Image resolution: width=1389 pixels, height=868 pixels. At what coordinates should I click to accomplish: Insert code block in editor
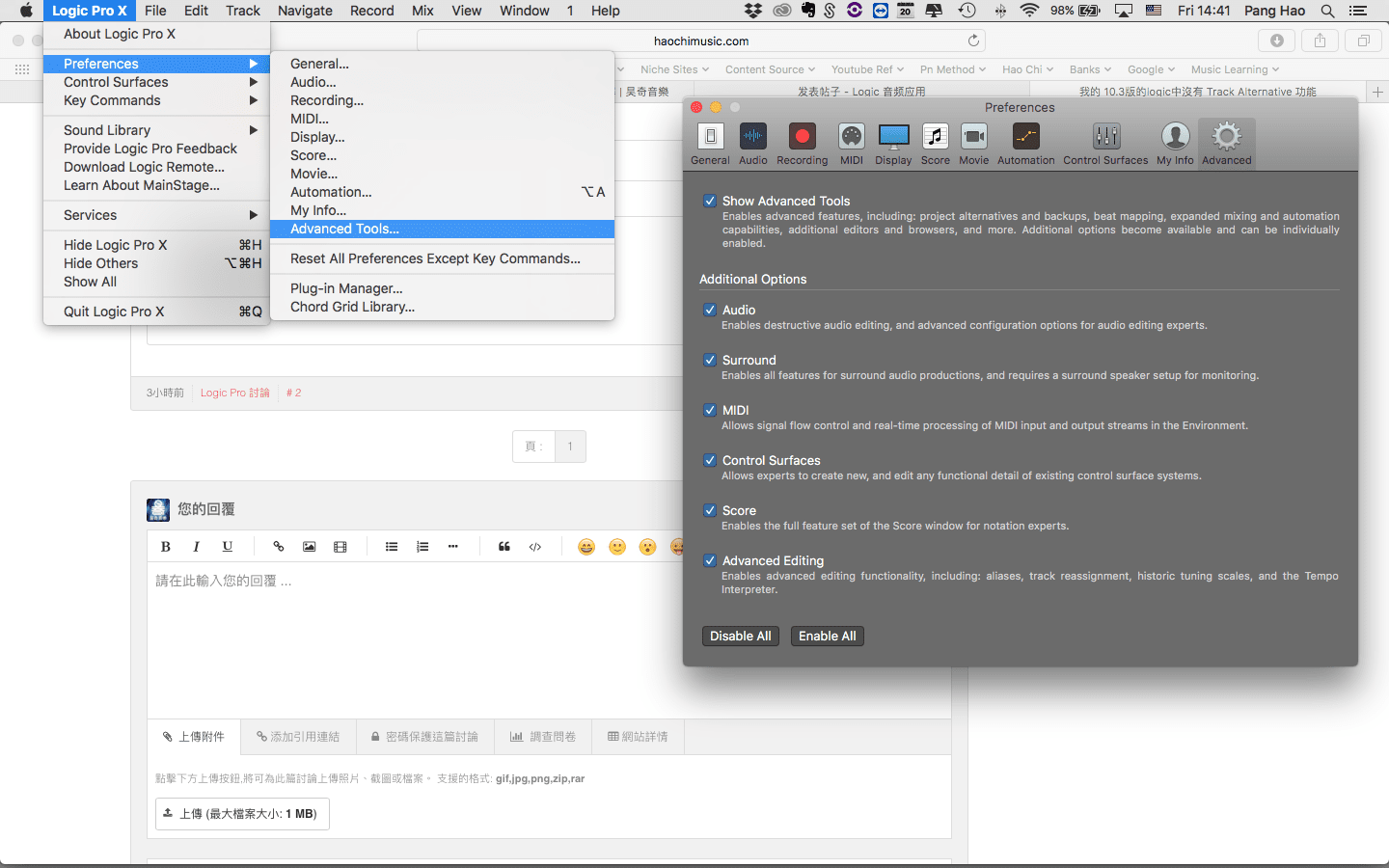tap(535, 547)
